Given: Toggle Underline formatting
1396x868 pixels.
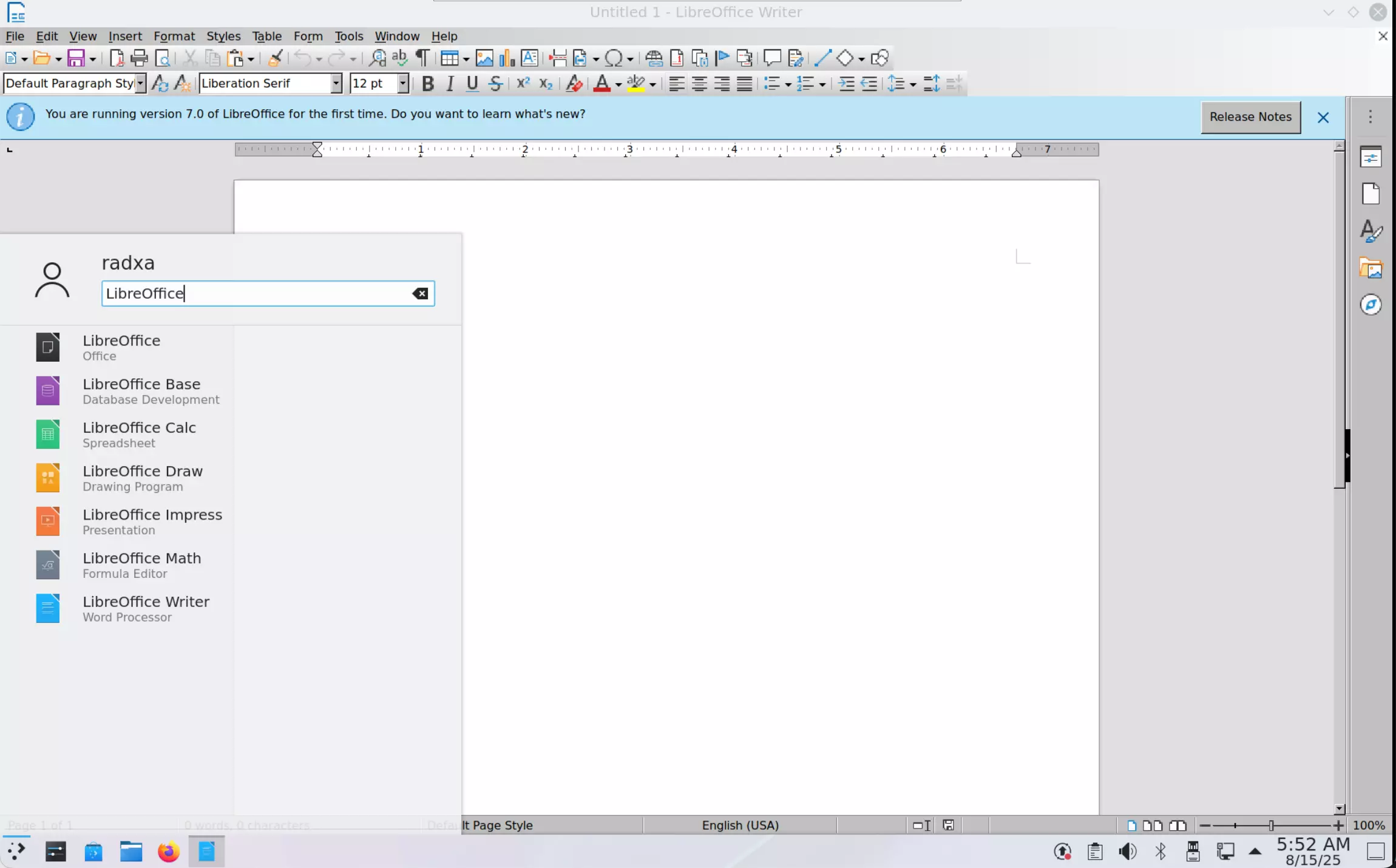Looking at the screenshot, I should click(x=472, y=84).
